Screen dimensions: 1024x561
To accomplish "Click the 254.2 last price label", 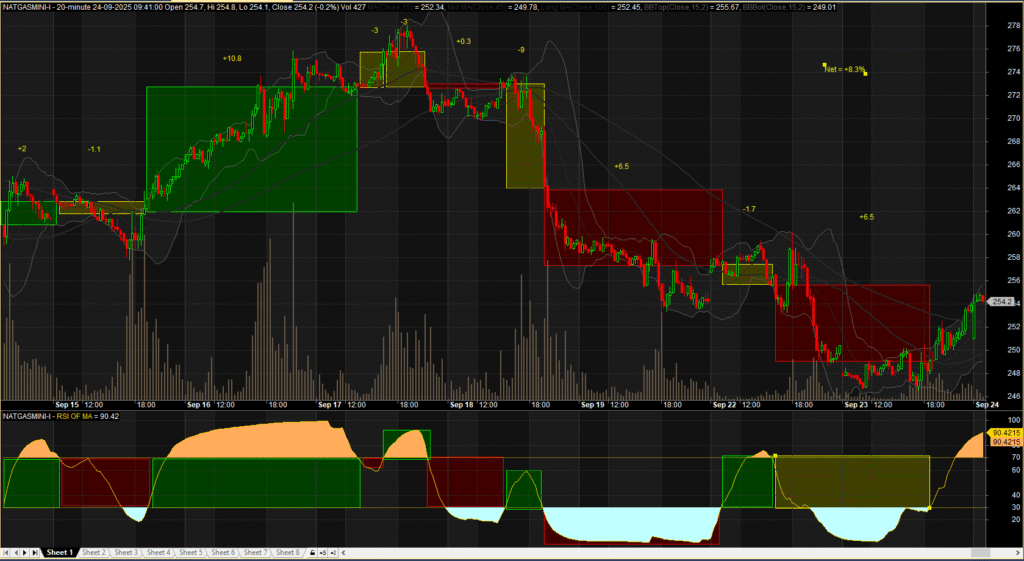I will (1001, 302).
